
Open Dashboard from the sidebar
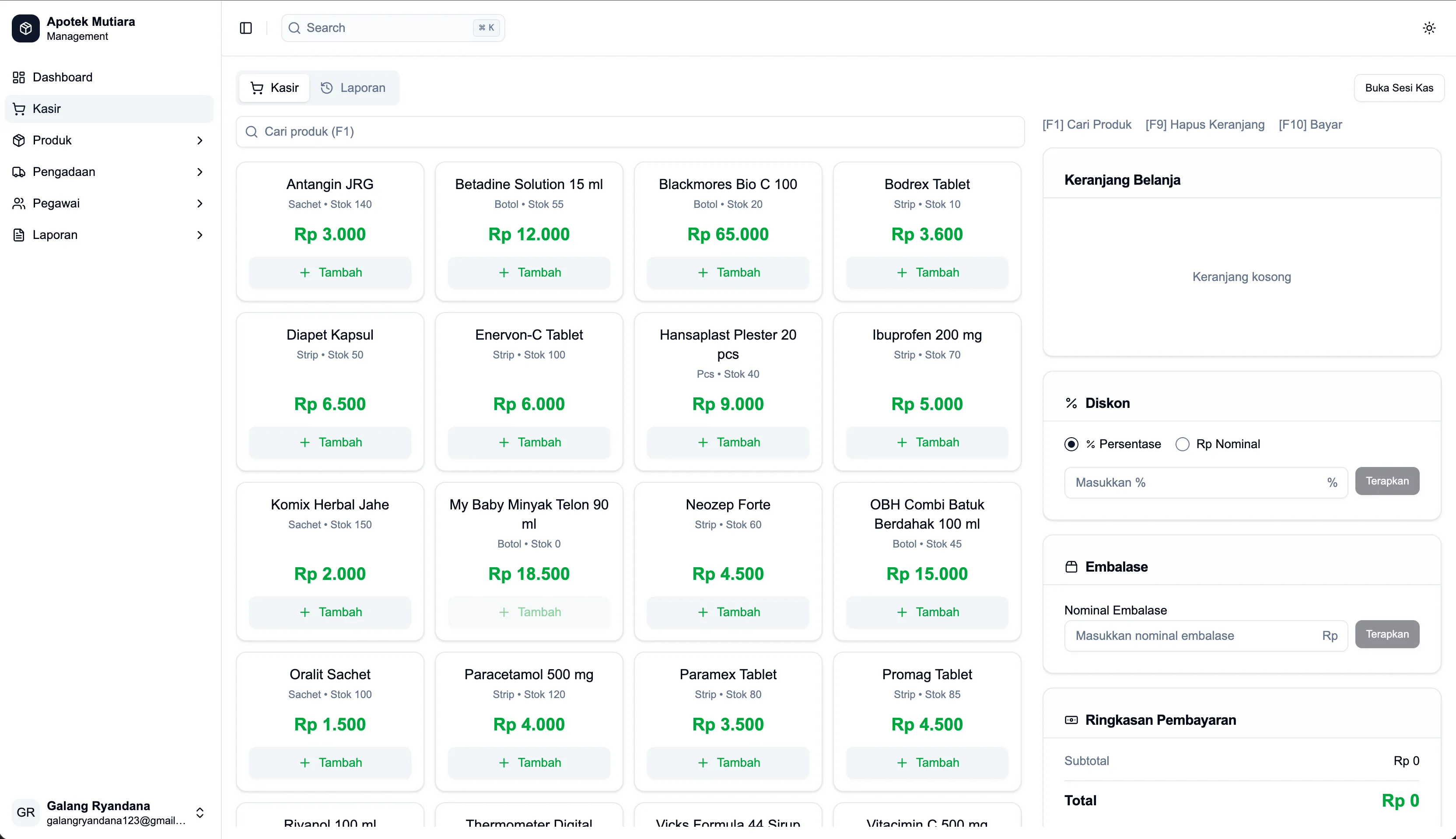[x=109, y=77]
